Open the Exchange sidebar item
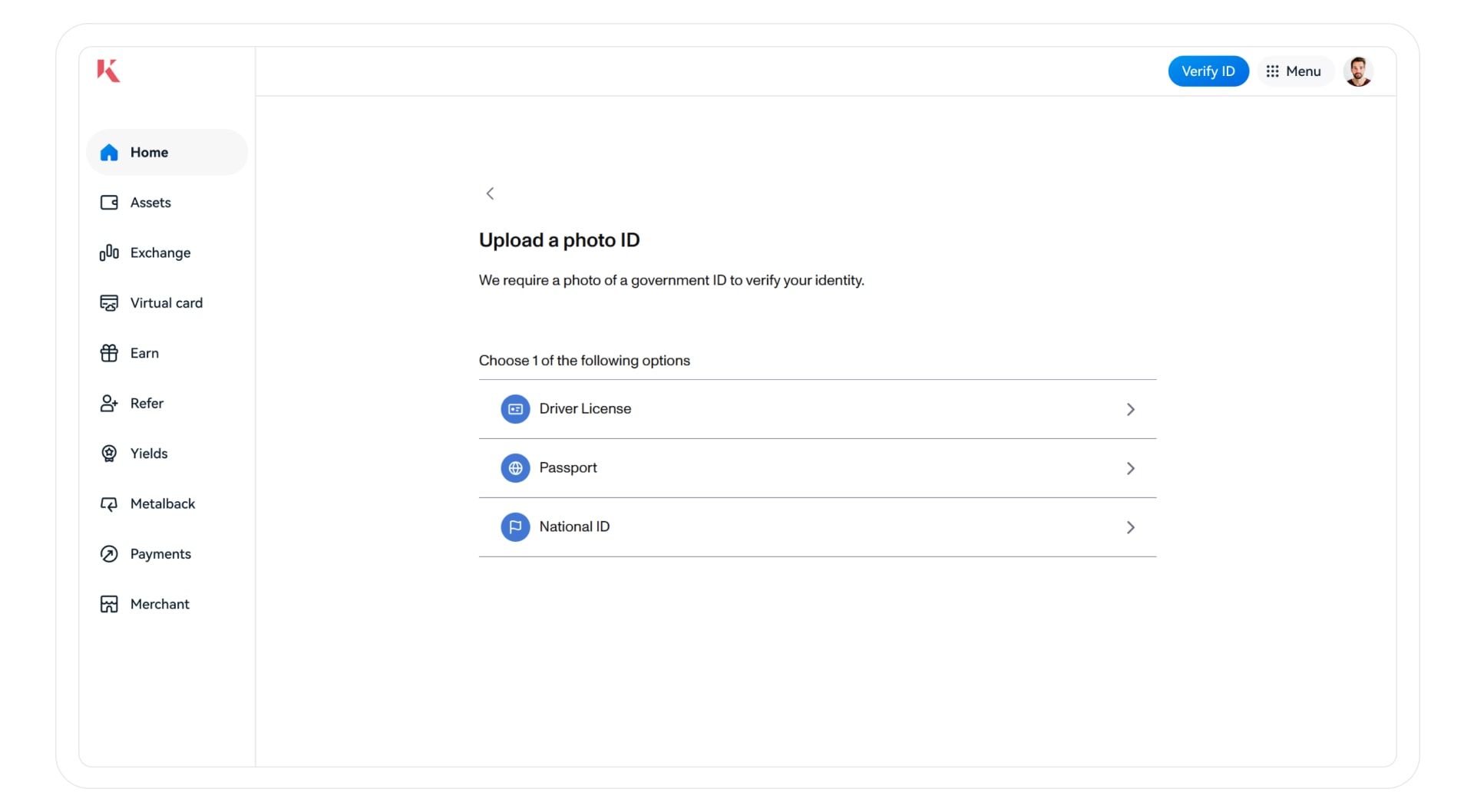The width and height of the screenshot is (1474, 812). pos(167,253)
